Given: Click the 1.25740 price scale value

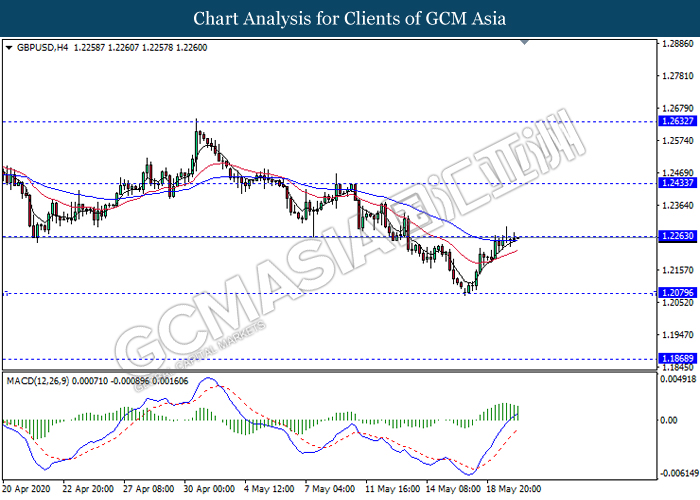Looking at the screenshot, I should (x=678, y=141).
